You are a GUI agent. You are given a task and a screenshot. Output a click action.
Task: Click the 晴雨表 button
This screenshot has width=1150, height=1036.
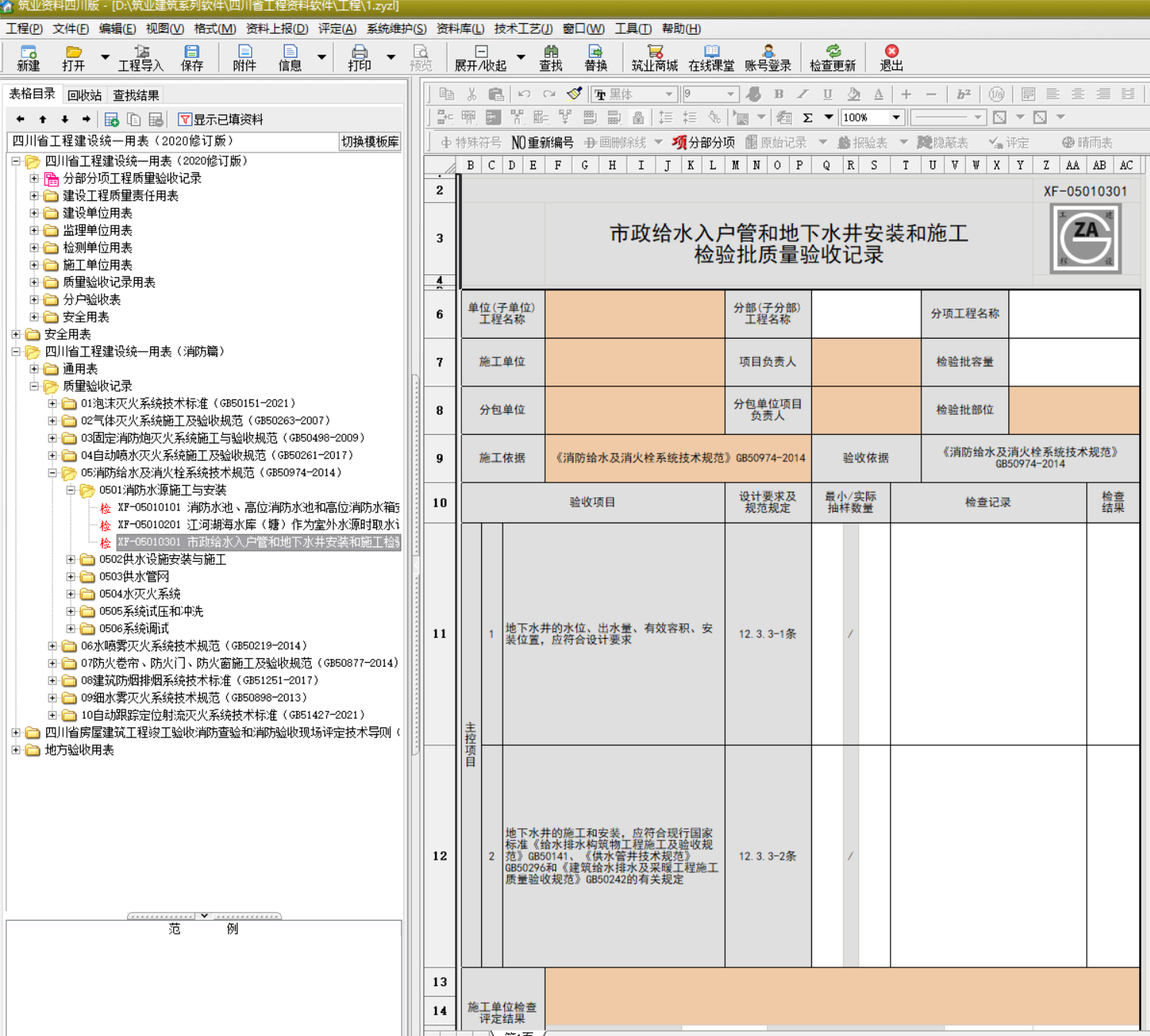pyautogui.click(x=1087, y=142)
